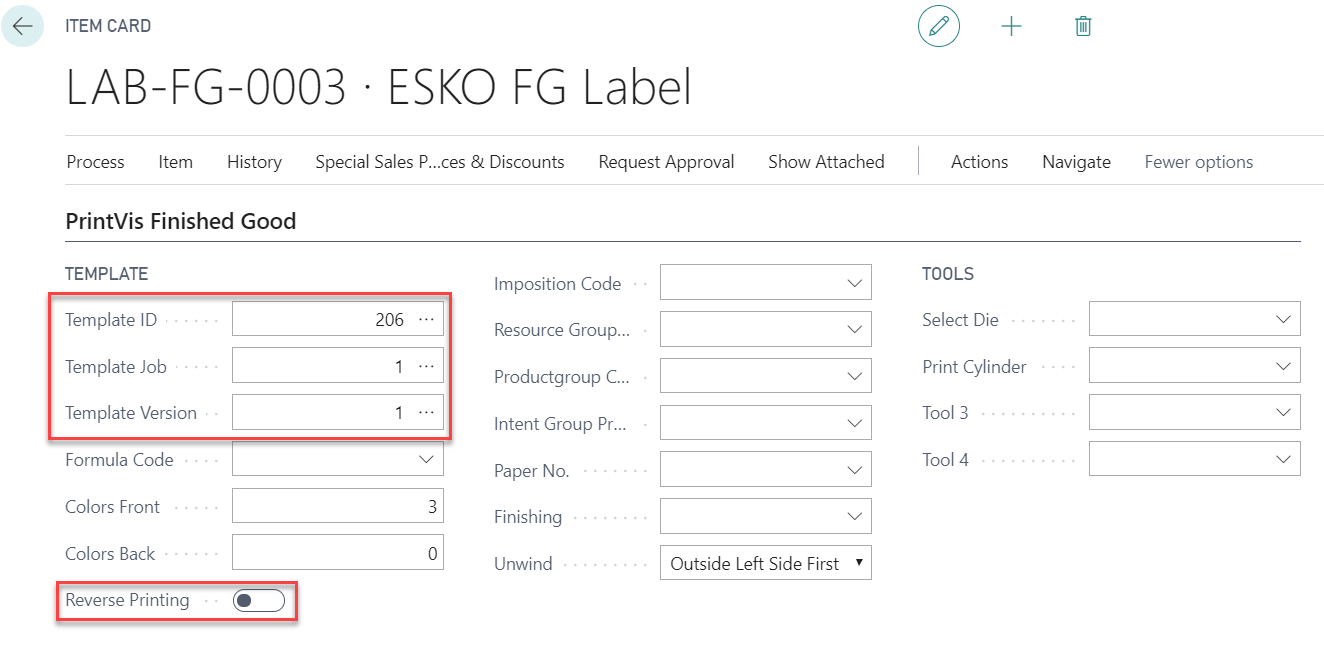Click the trash can delete icon

(1082, 26)
